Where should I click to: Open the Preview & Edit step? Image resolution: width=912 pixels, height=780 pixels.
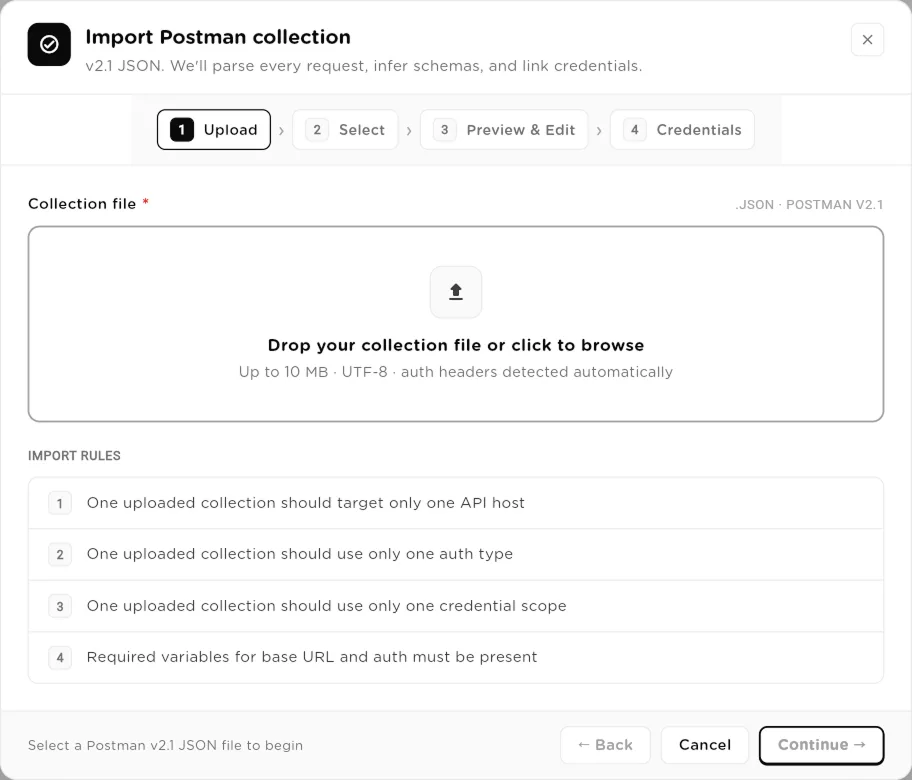tap(504, 130)
